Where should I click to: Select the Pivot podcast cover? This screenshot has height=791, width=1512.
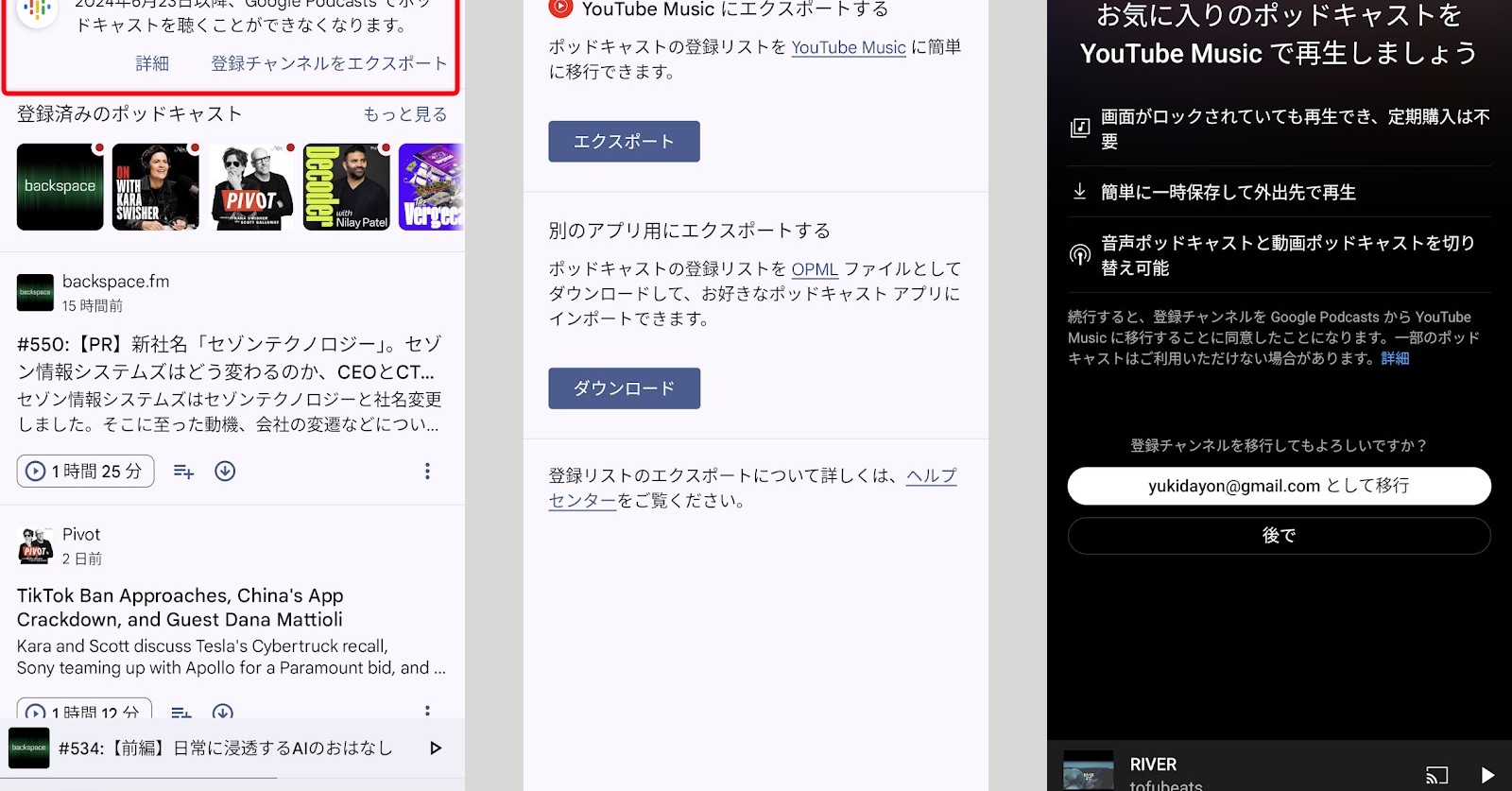[251, 187]
